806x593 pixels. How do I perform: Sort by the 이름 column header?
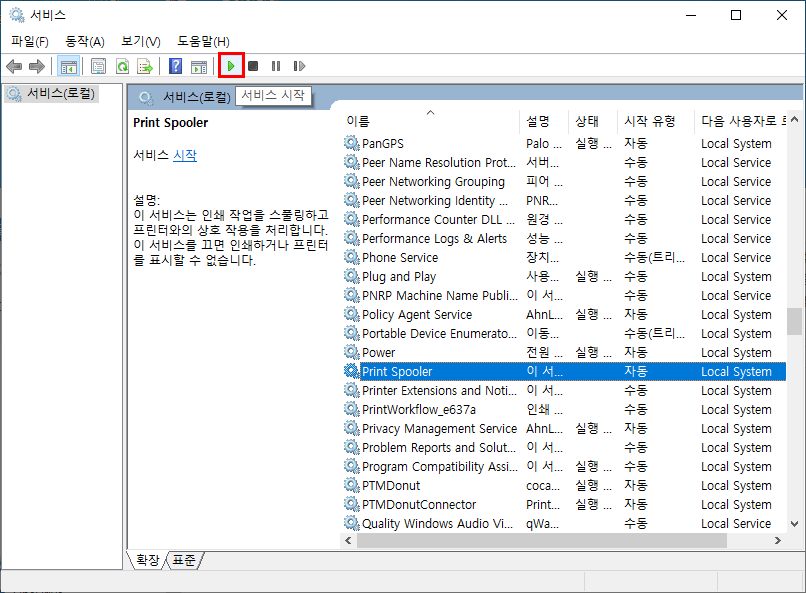pos(358,121)
